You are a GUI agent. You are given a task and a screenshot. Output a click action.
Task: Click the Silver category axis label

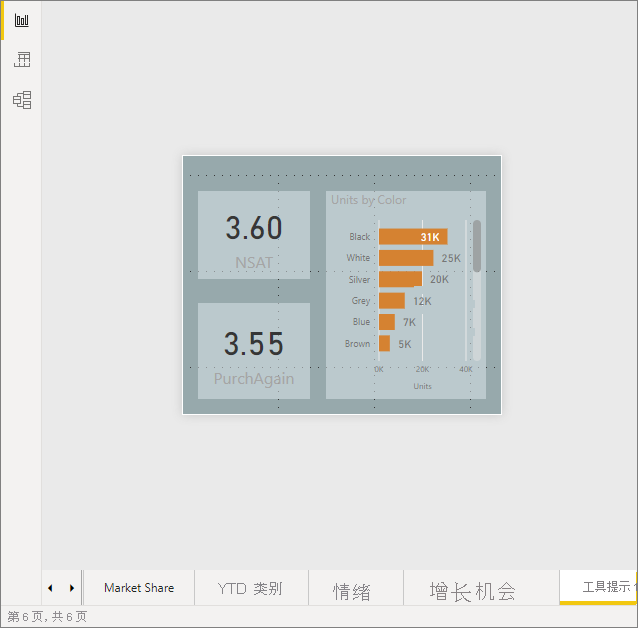[359, 280]
